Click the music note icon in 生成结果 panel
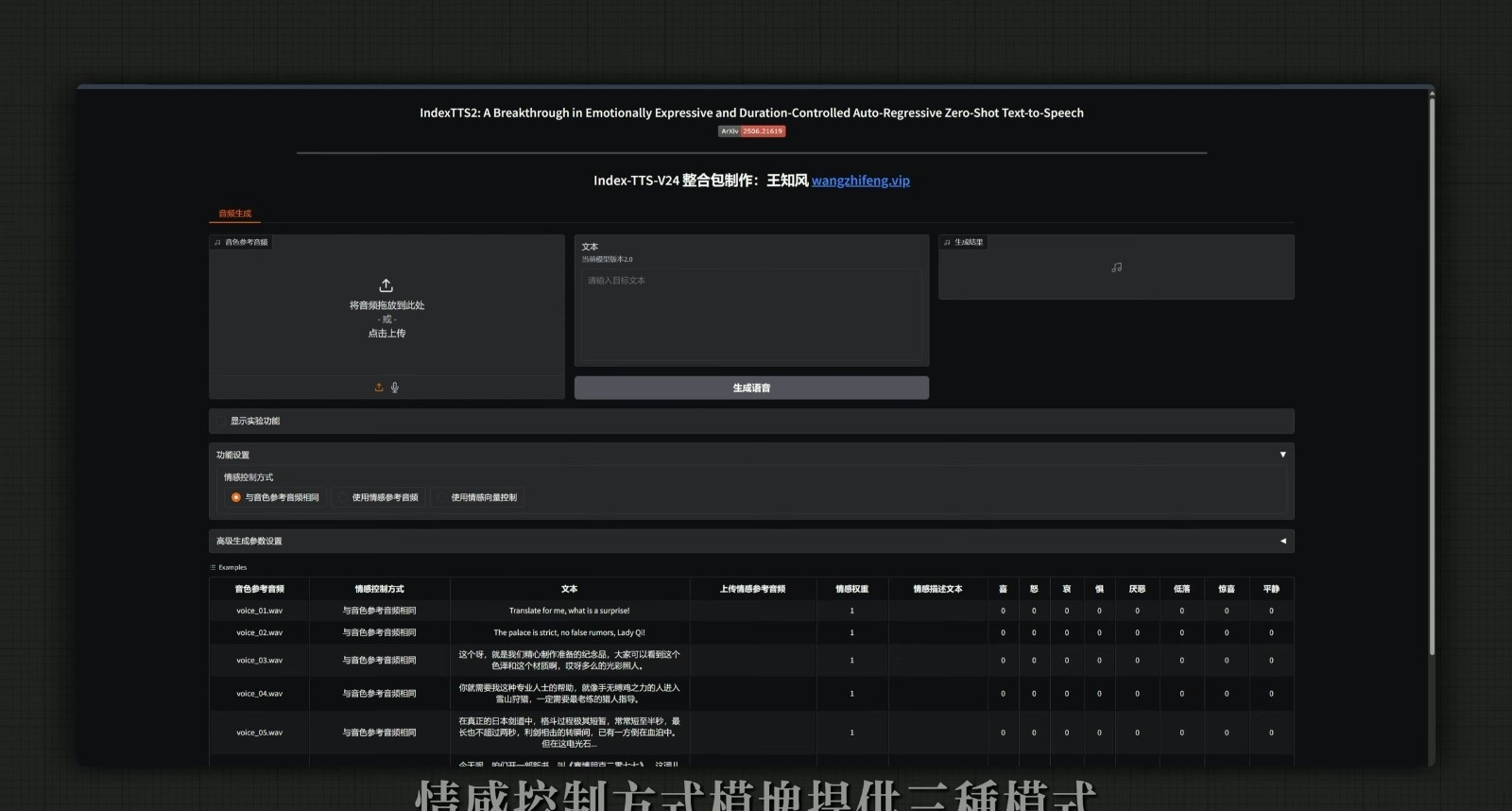Image resolution: width=1512 pixels, height=811 pixels. [x=1116, y=267]
